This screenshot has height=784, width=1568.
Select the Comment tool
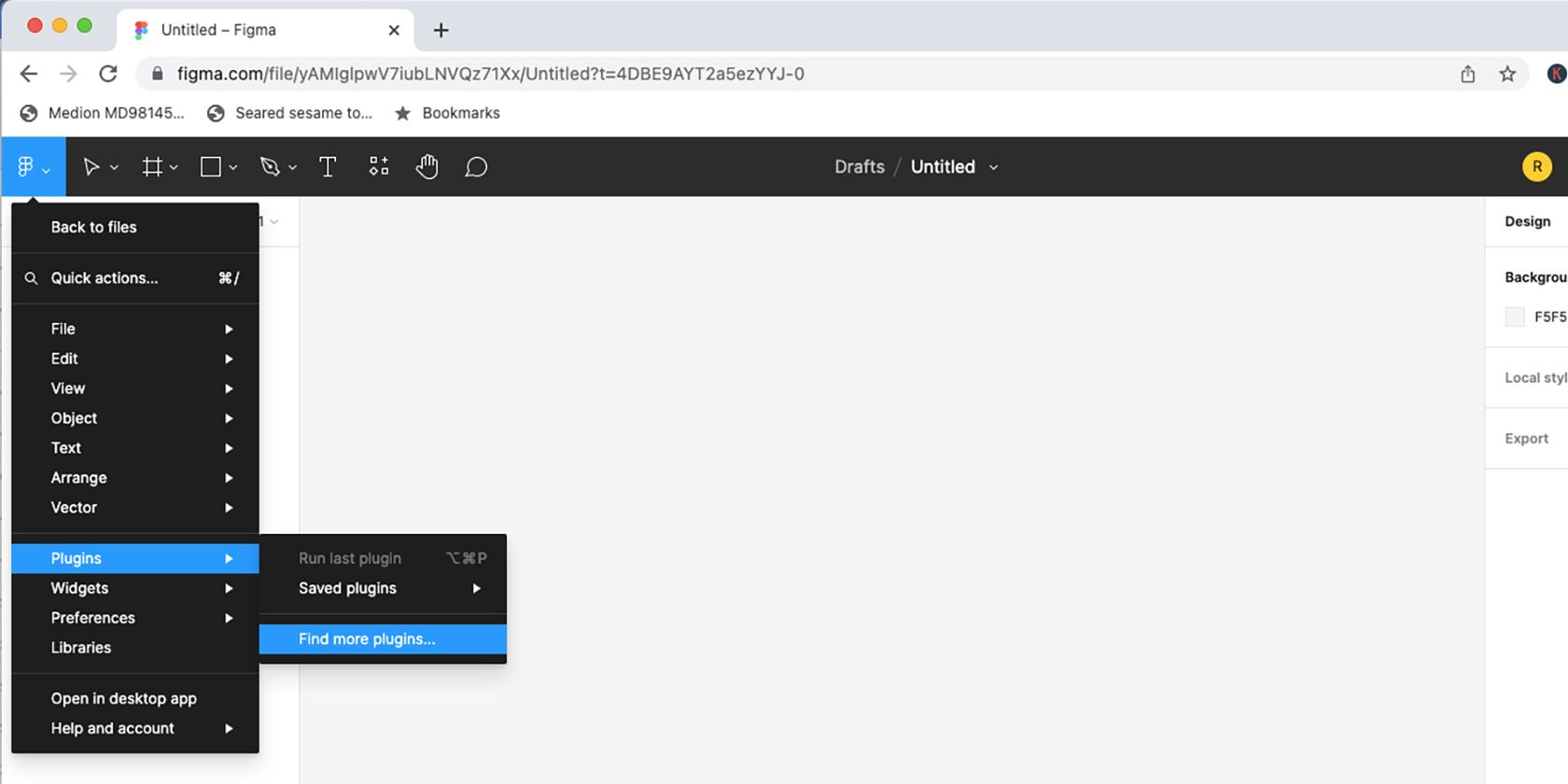476,167
